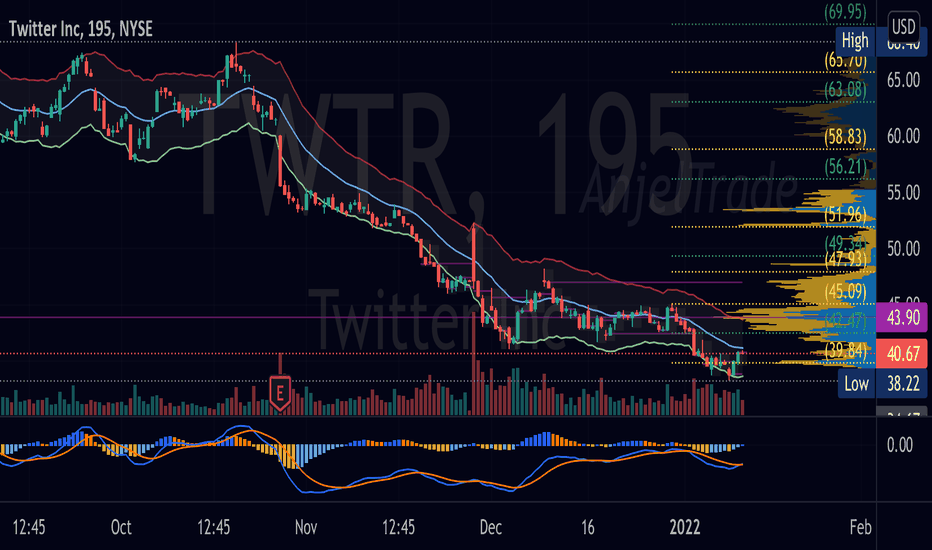
Task: Click the 40.67 current price label
Action: [x=903, y=354]
